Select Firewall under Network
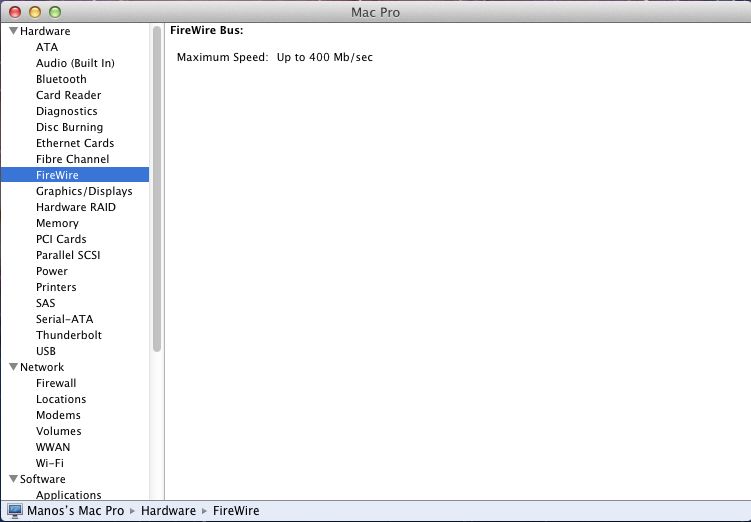Screen dimensions: 751x522 click(56, 383)
